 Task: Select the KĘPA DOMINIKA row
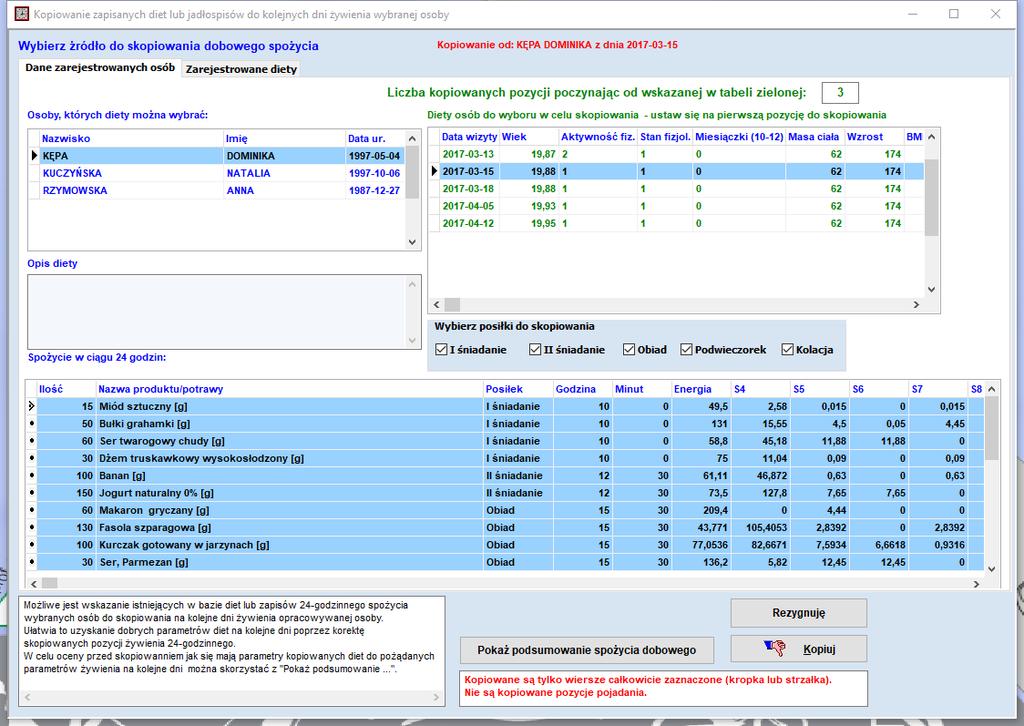click(217, 156)
